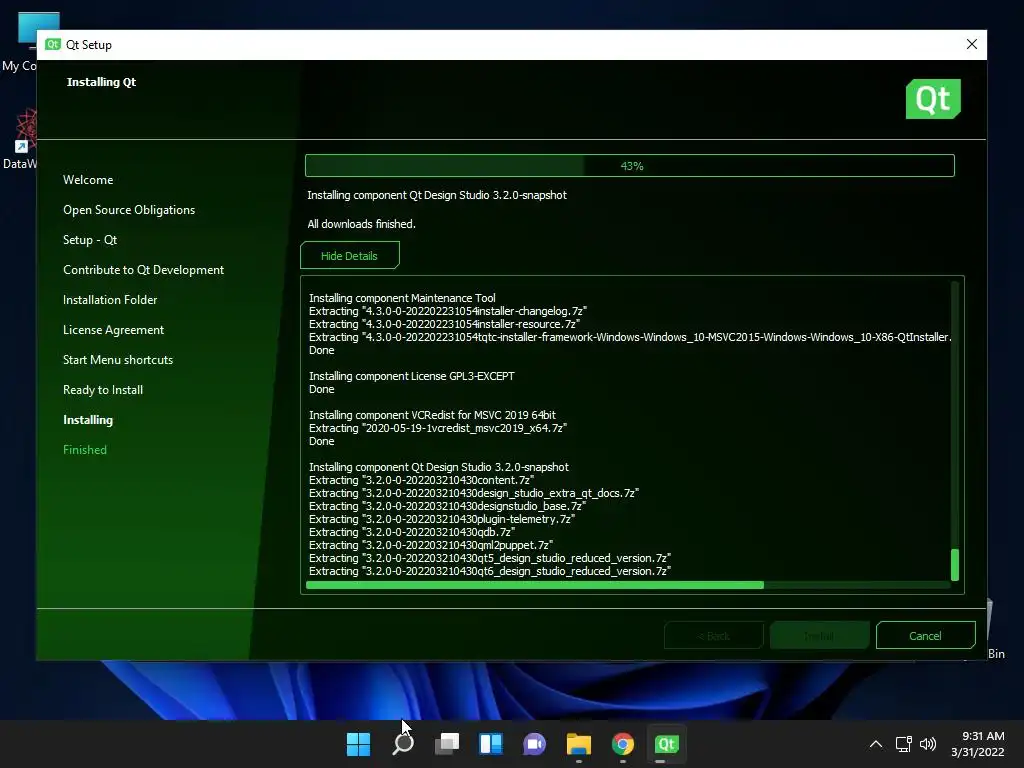The image size is (1024, 768).
Task: Click log line mentioning tqtc-installer-framework
Action: pos(630,337)
